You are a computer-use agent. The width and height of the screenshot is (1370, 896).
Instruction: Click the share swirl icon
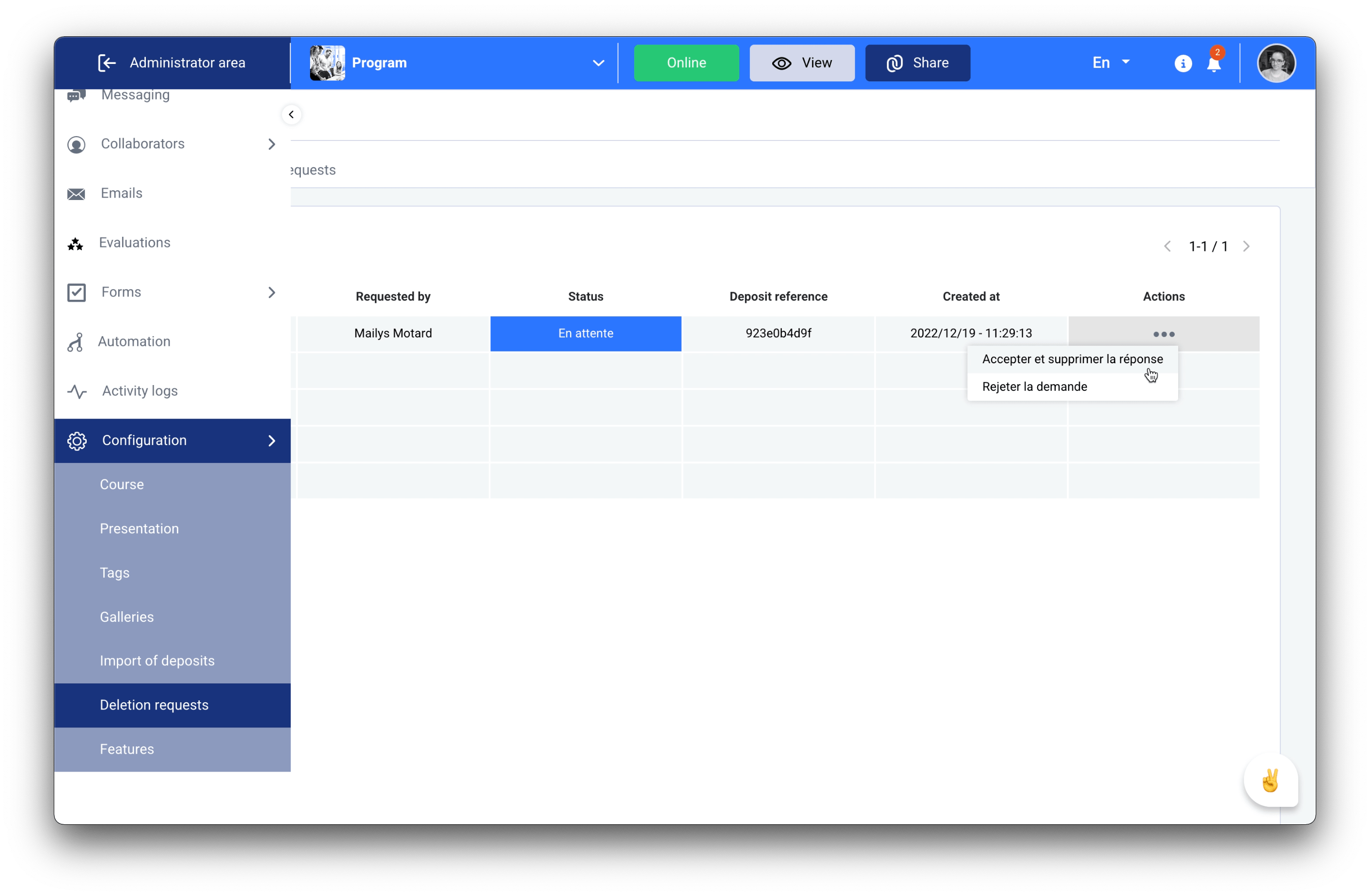click(x=894, y=63)
